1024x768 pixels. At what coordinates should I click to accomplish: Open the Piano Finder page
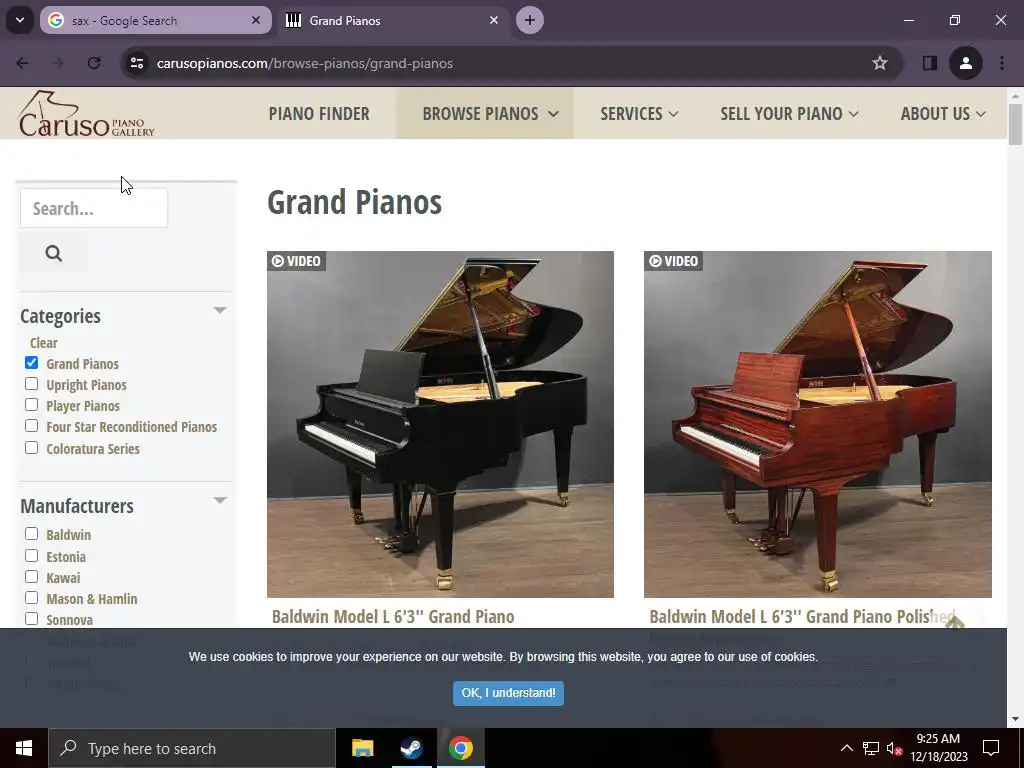(319, 114)
